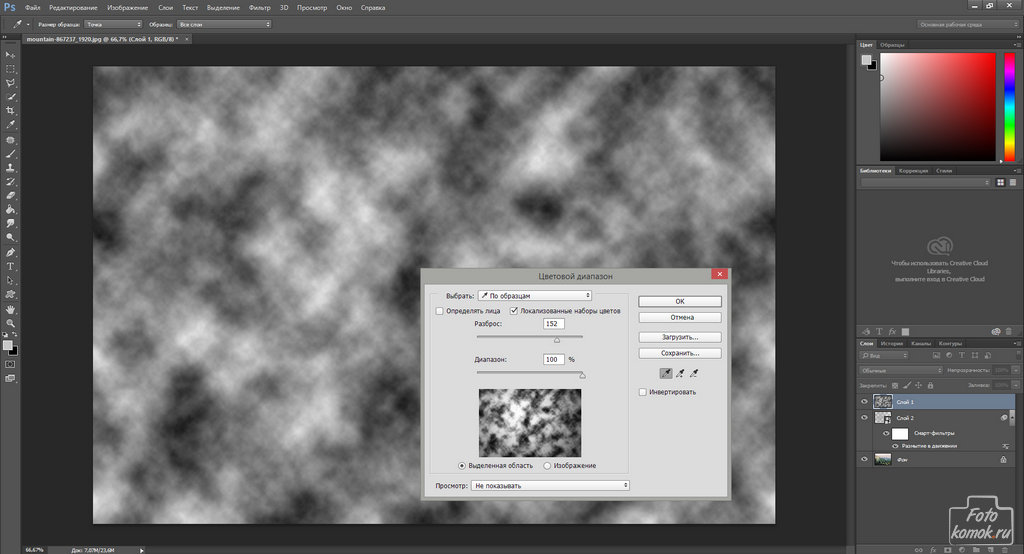Click the Диапазон value field 100
The width and height of the screenshot is (1024, 554).
click(553, 359)
